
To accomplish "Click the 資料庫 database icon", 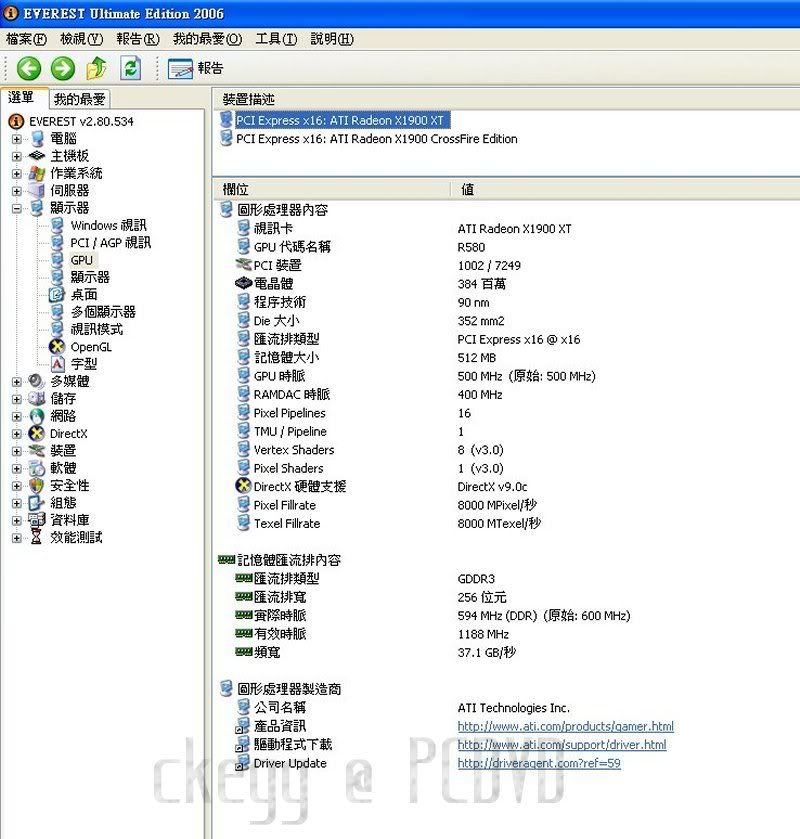I will (36, 520).
